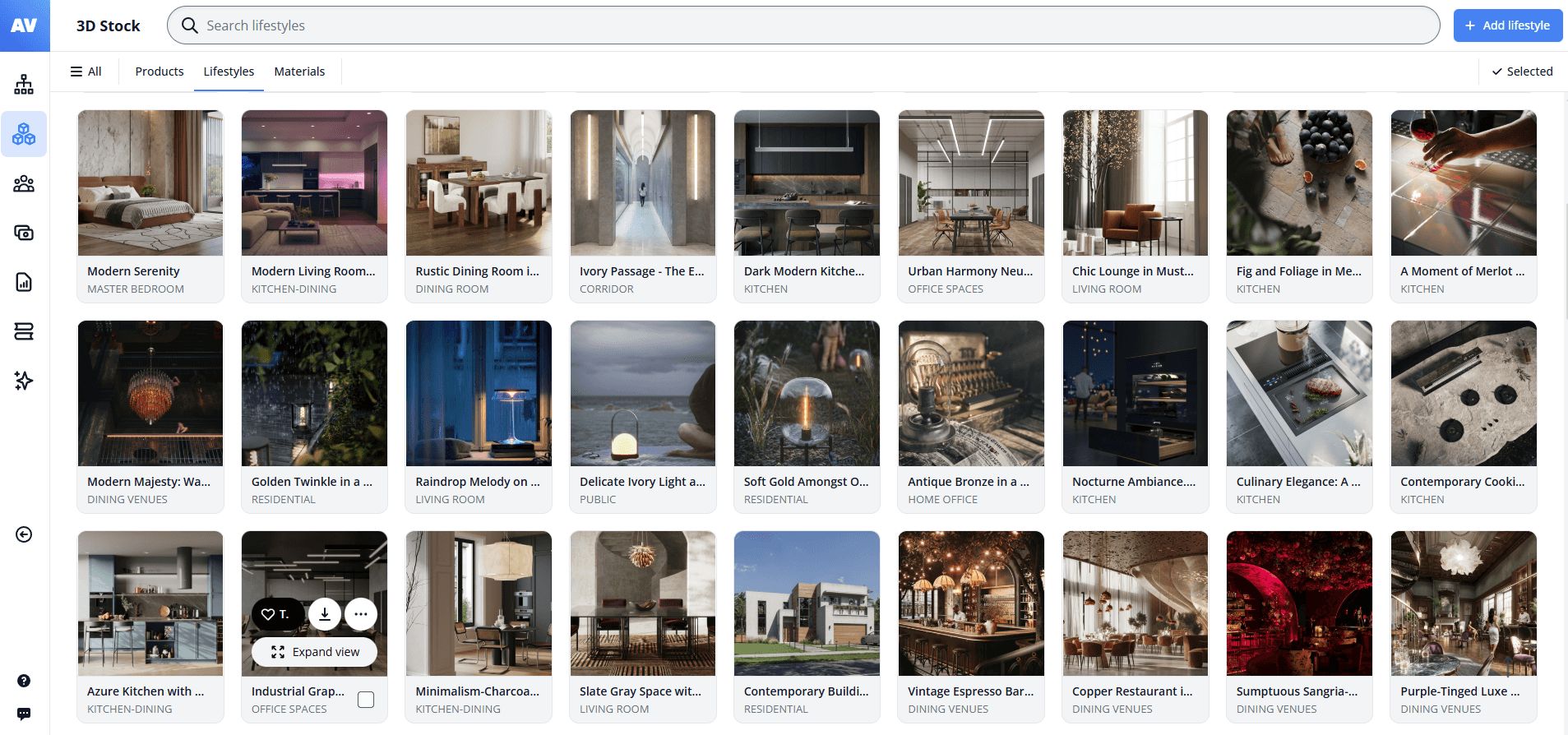Click the 3D Stock title

coord(108,25)
